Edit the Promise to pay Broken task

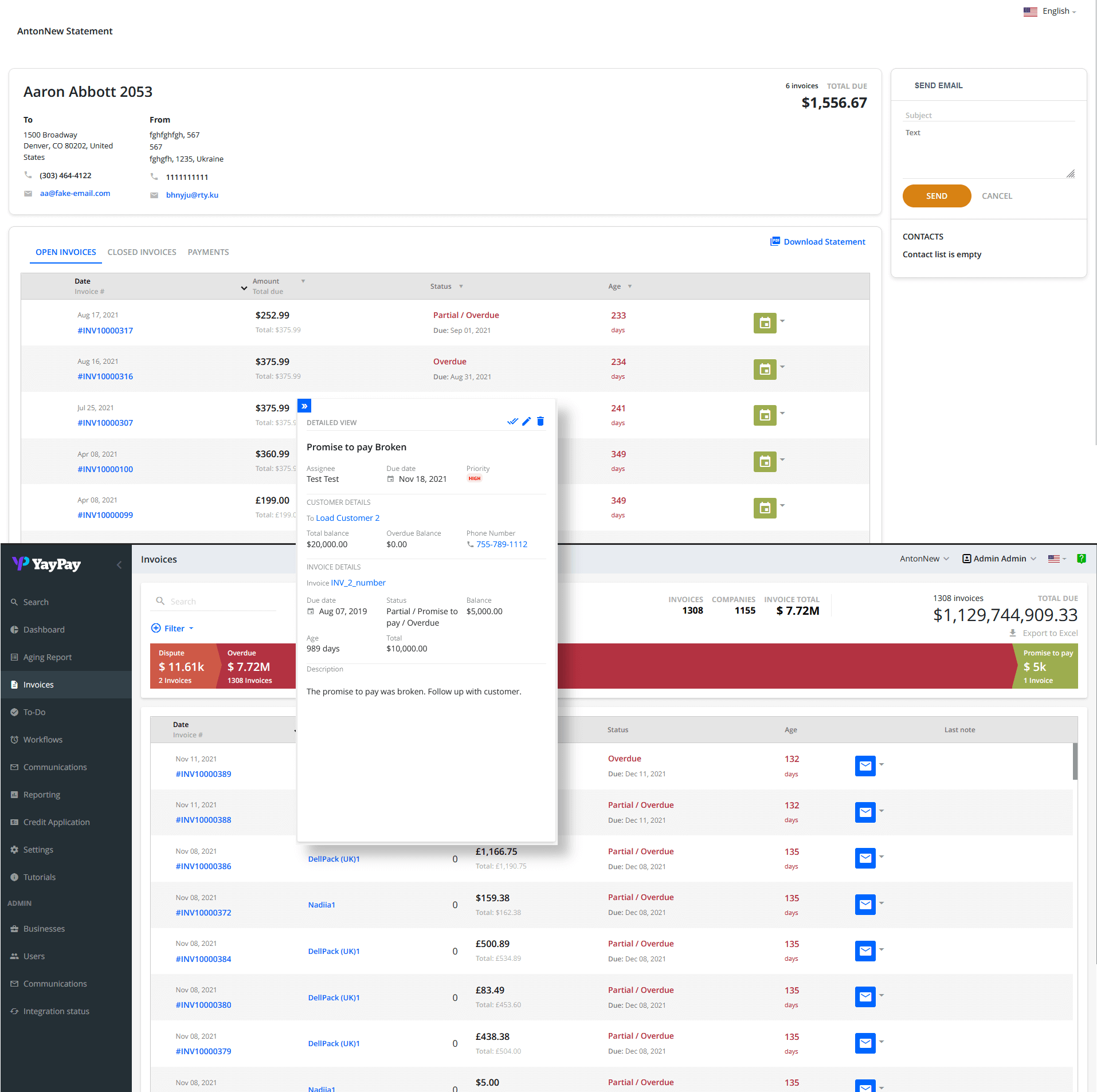point(526,422)
